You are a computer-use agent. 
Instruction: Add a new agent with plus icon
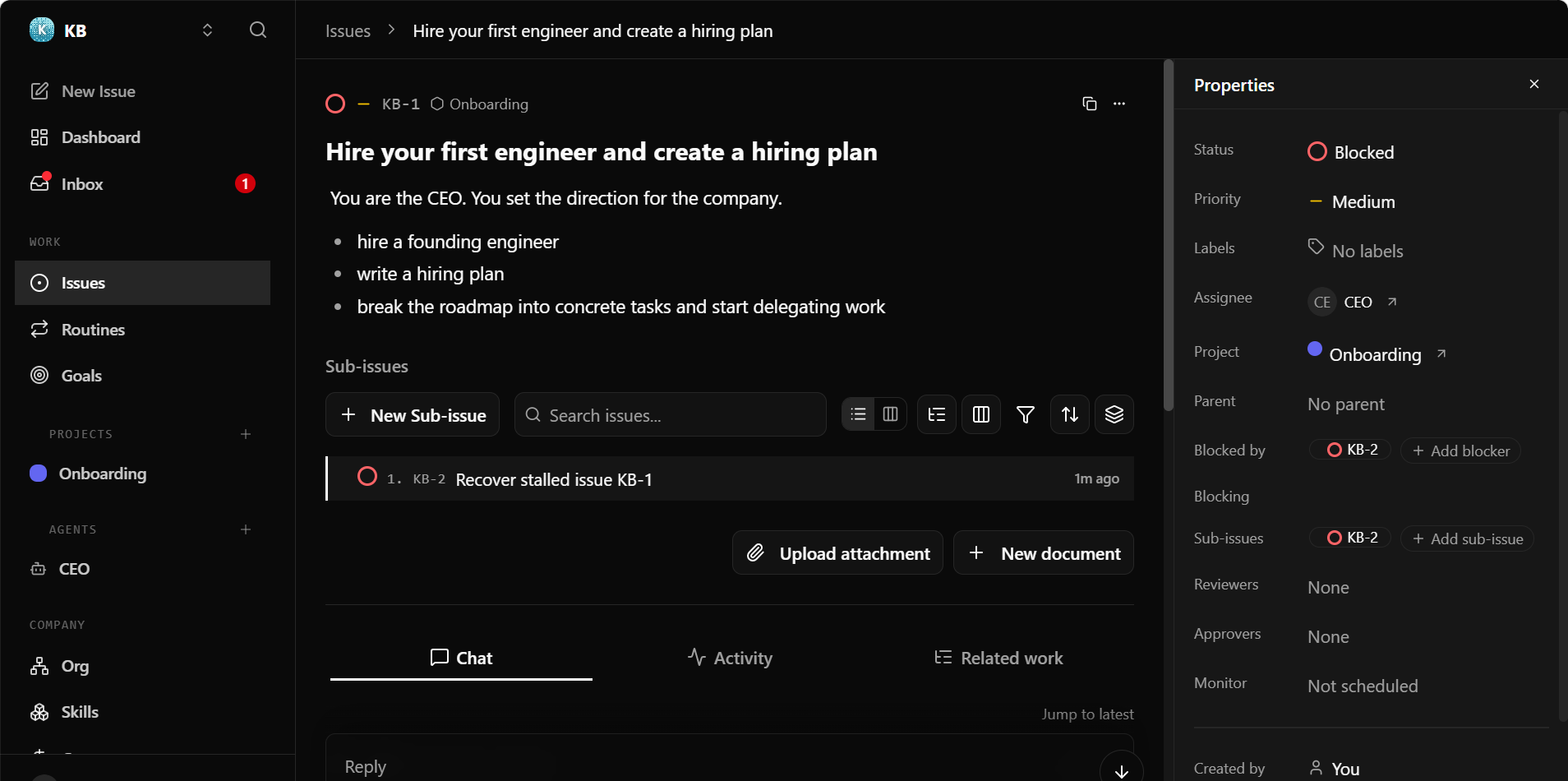coord(246,529)
